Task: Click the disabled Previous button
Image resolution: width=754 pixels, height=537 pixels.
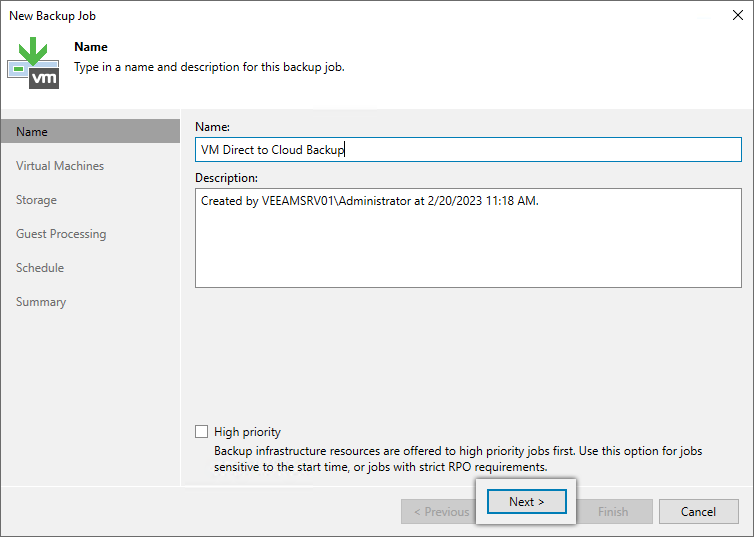Action: (x=439, y=512)
